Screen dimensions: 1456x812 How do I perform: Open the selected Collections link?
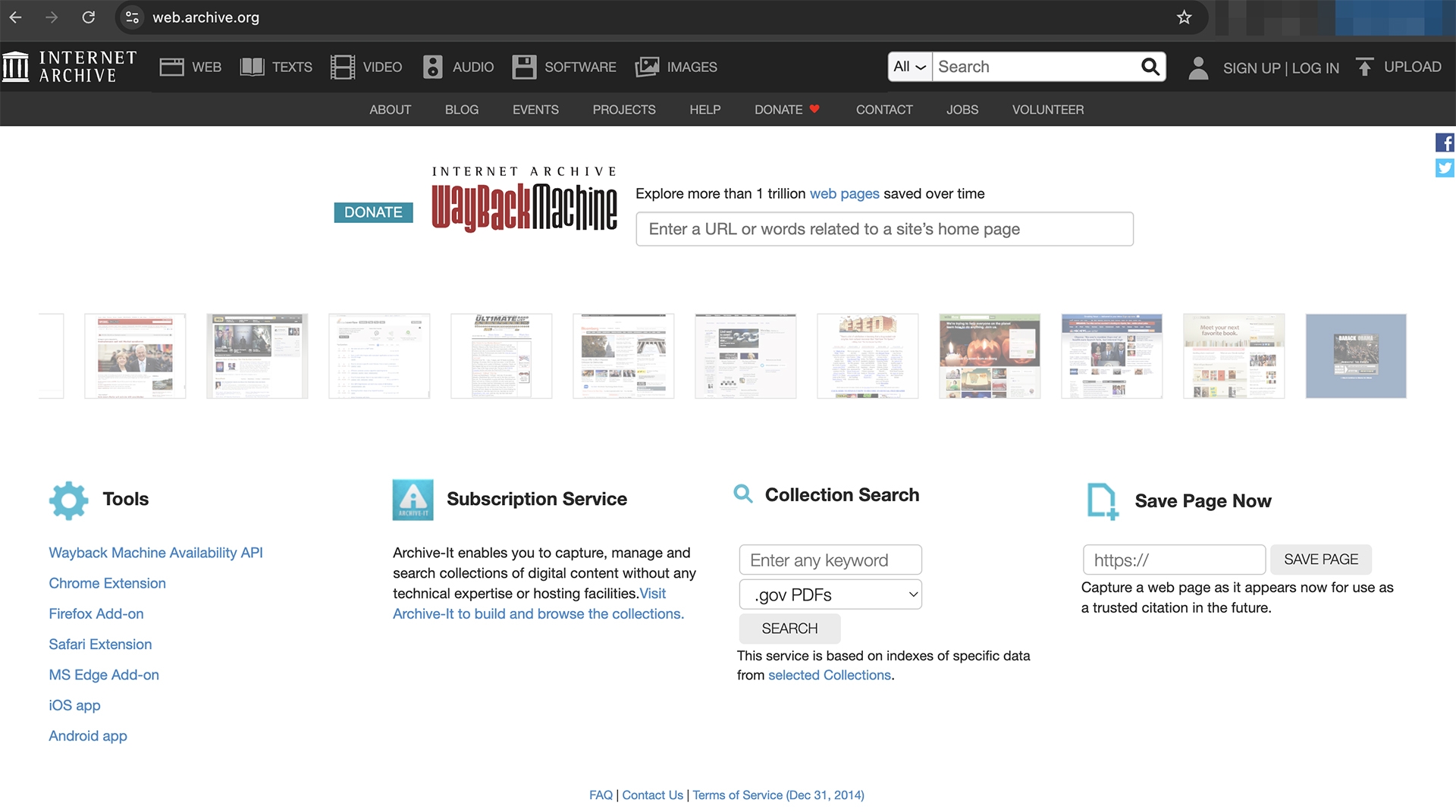tap(830, 675)
